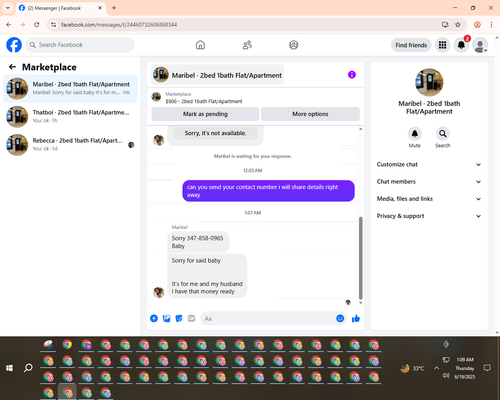Show hidden system tray icons

tap(436, 368)
